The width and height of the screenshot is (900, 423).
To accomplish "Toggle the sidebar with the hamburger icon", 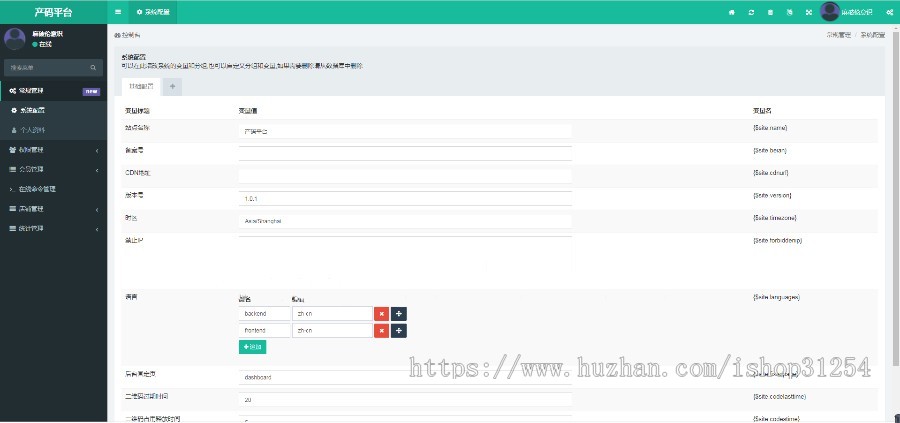I will 118,12.
